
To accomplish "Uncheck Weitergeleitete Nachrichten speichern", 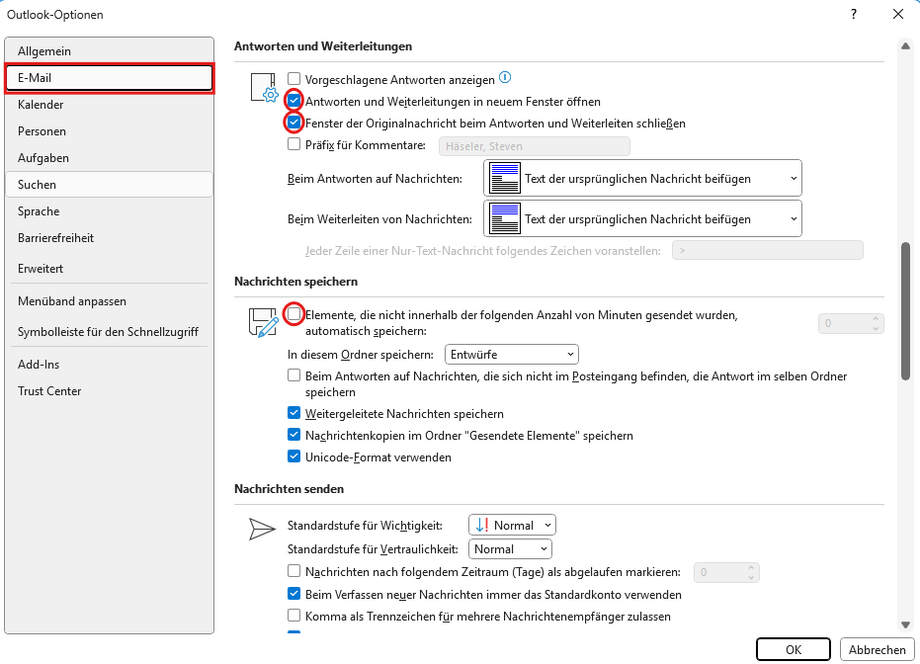I will (294, 413).
